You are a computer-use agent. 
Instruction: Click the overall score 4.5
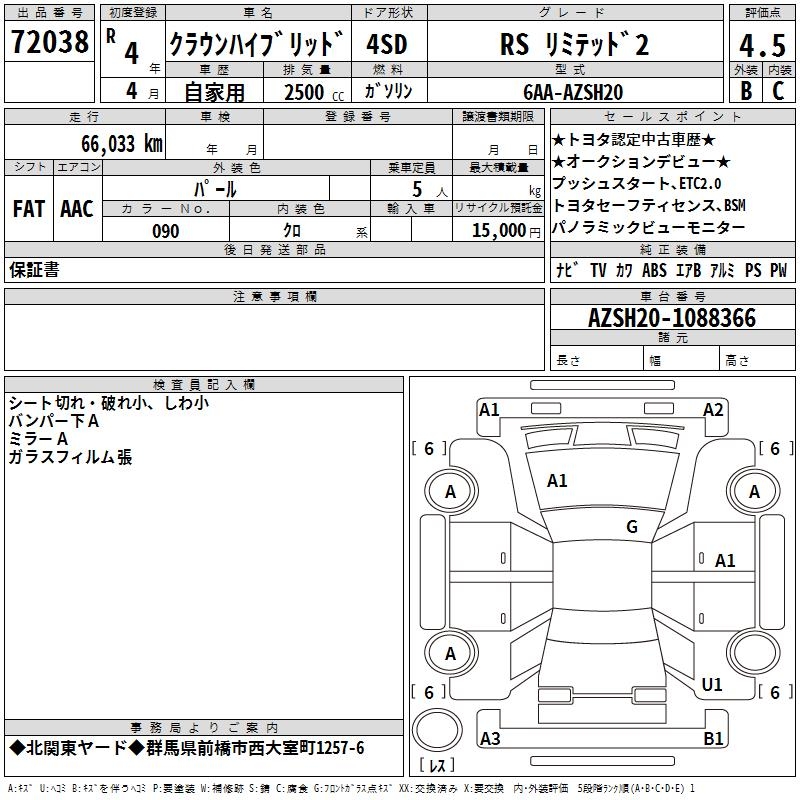(x=762, y=45)
